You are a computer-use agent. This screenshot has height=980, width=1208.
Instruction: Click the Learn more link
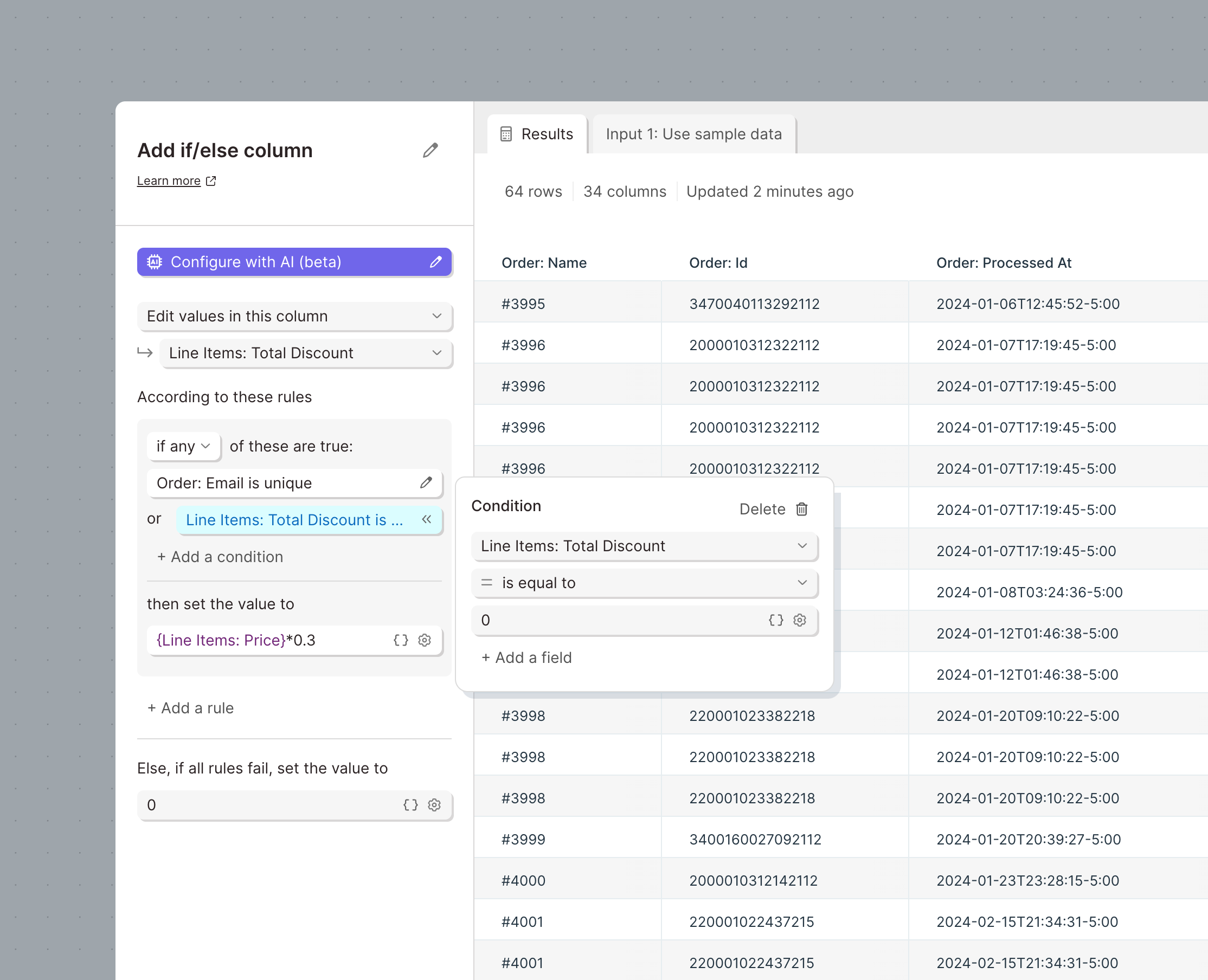pyautogui.click(x=169, y=181)
